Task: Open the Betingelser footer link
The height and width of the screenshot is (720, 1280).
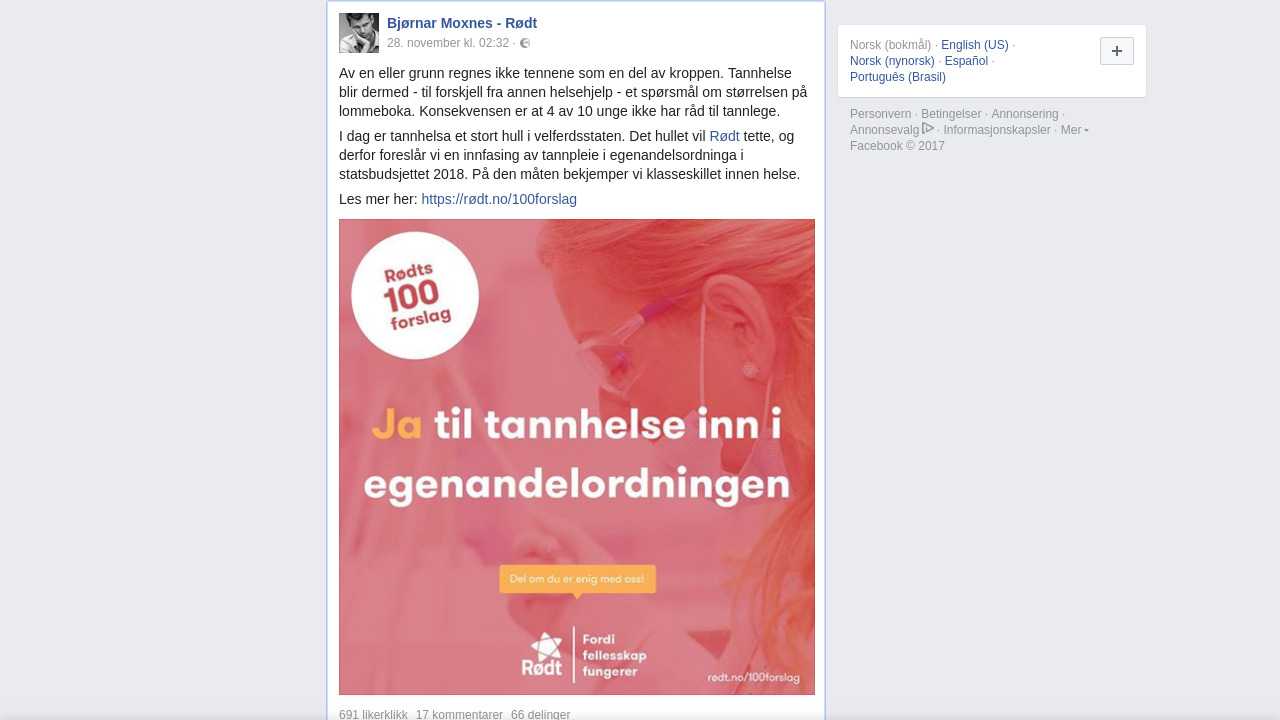Action: point(951,114)
